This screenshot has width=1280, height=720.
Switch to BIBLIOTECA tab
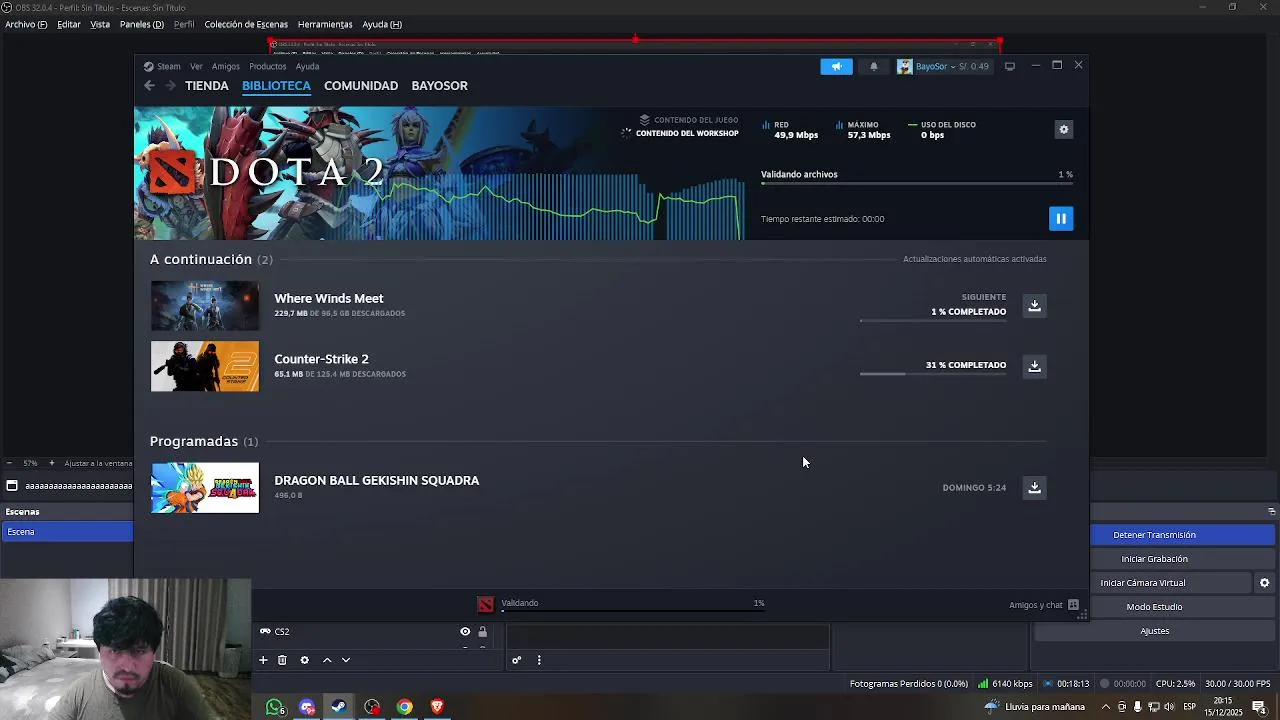tap(276, 86)
